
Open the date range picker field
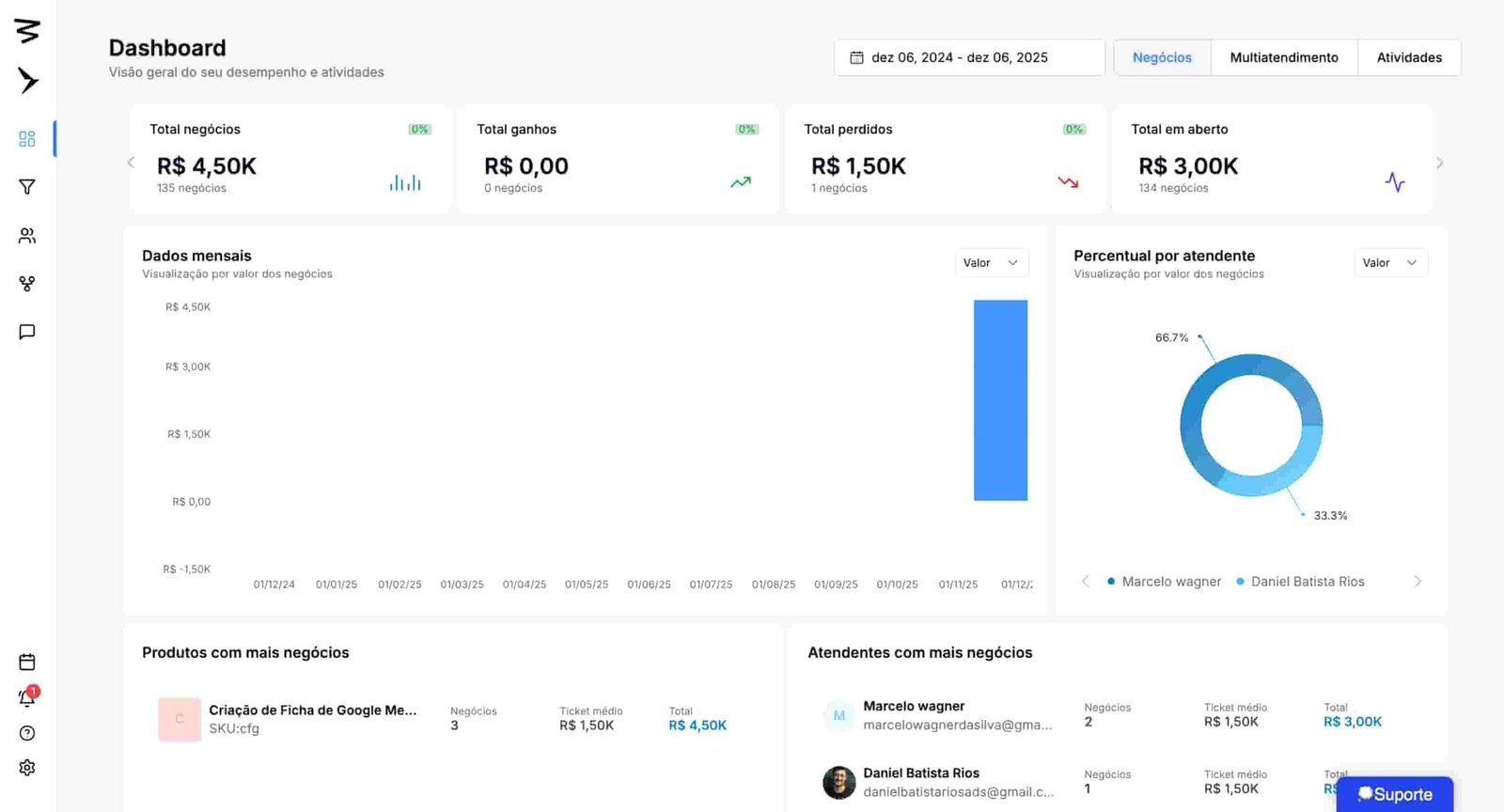[968, 57]
